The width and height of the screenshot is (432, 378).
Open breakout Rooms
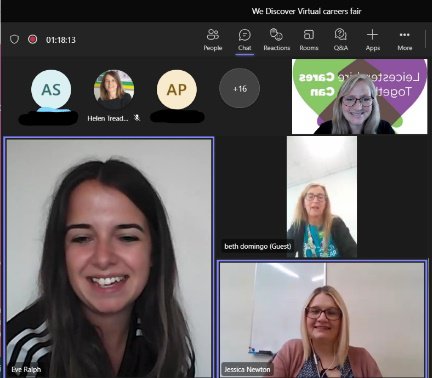tap(309, 40)
